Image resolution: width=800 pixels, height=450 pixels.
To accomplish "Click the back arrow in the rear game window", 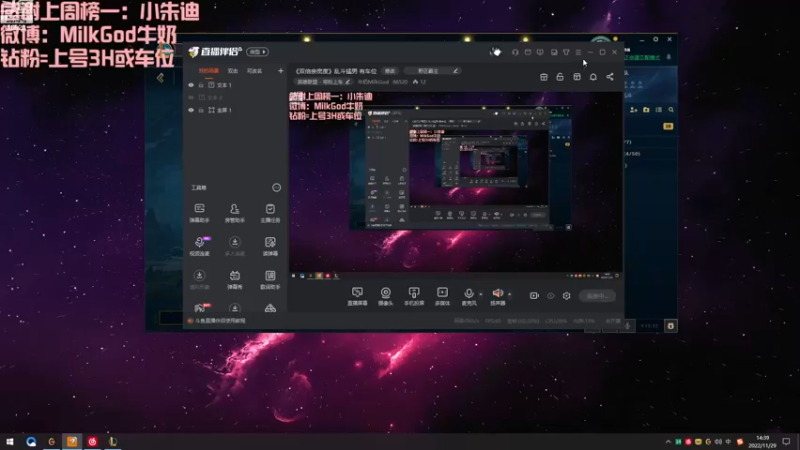I will tap(160, 78).
